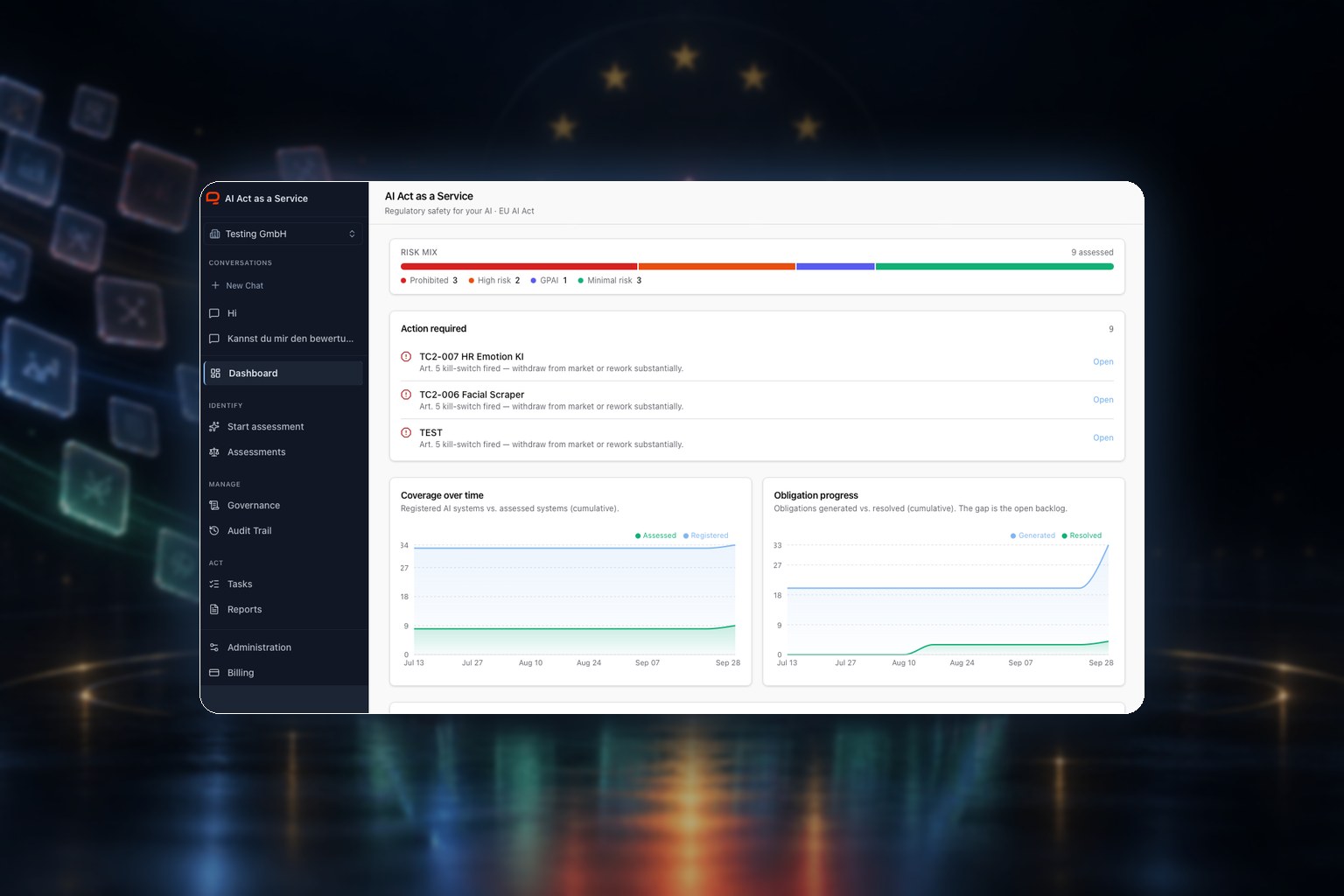
Task: Click the chat bubble icon beside Kannst du mir
Action: pos(214,339)
